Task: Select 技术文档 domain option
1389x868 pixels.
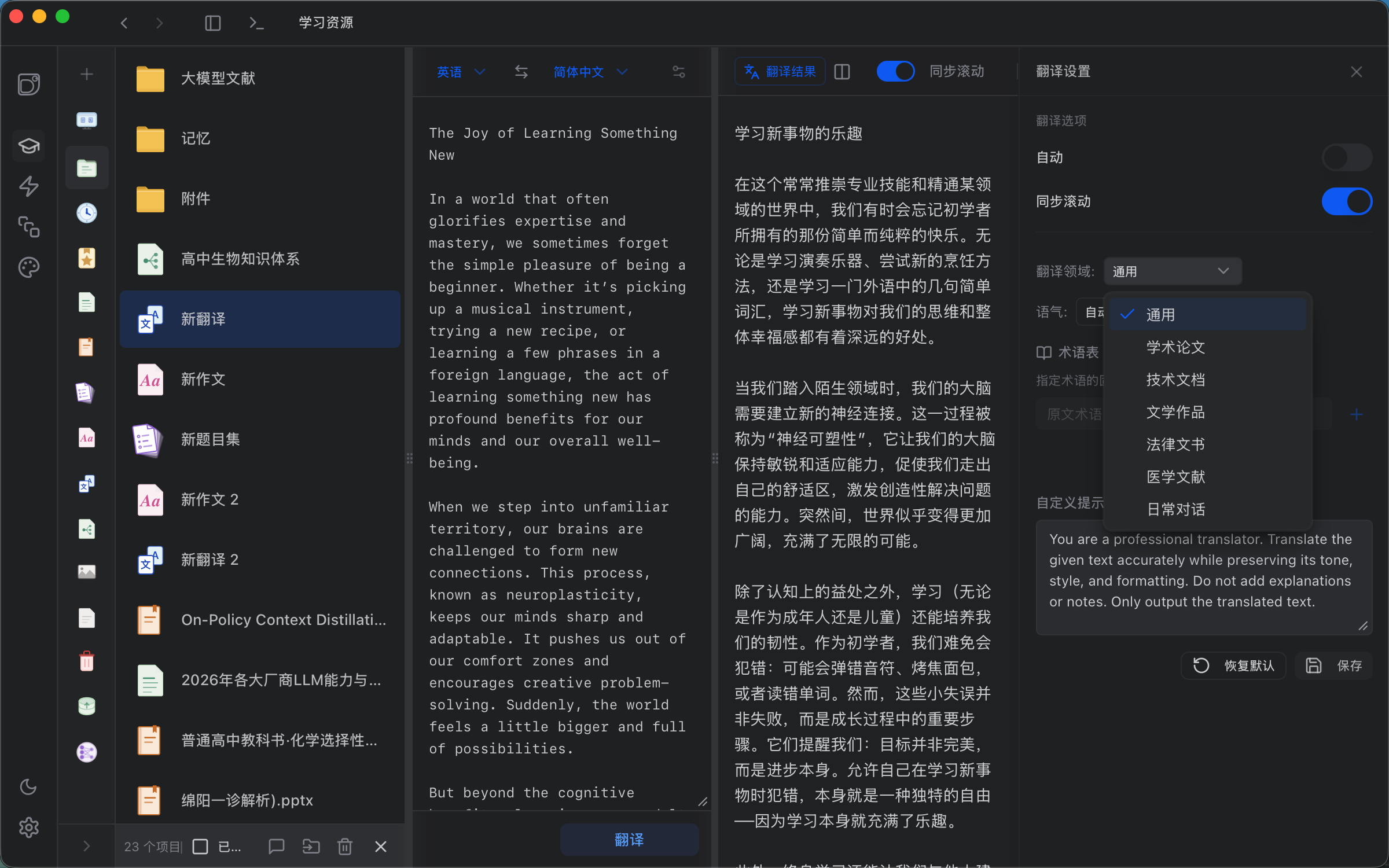Action: [x=1208, y=380]
